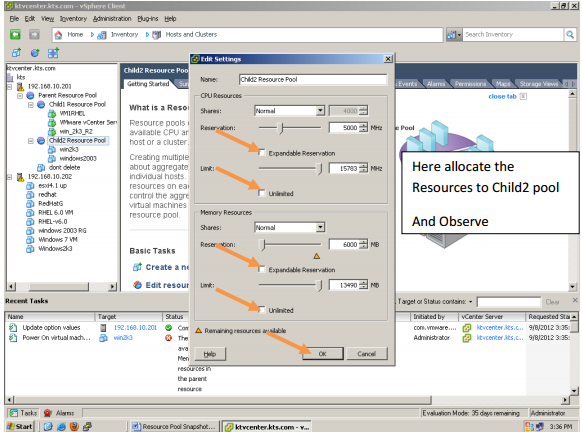Click the close tab link
Screen dimensions: 582x432
tap(502, 96)
